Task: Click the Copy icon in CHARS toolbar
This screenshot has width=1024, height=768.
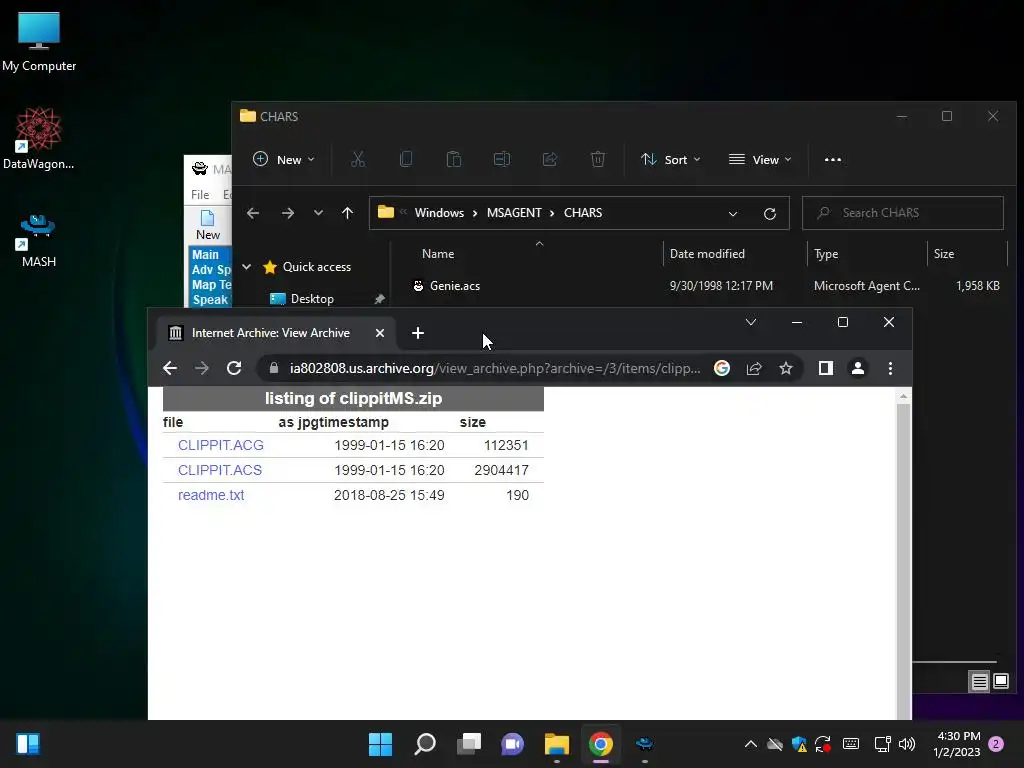Action: 406,159
